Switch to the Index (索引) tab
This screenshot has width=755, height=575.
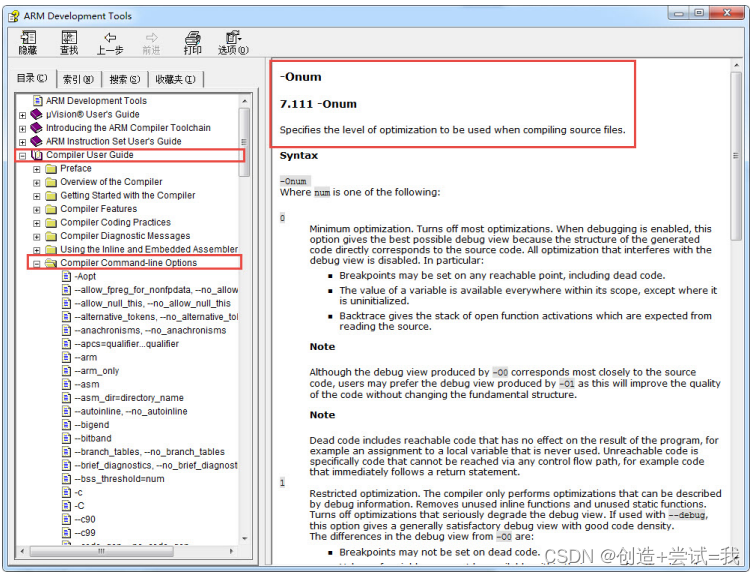coord(78,79)
